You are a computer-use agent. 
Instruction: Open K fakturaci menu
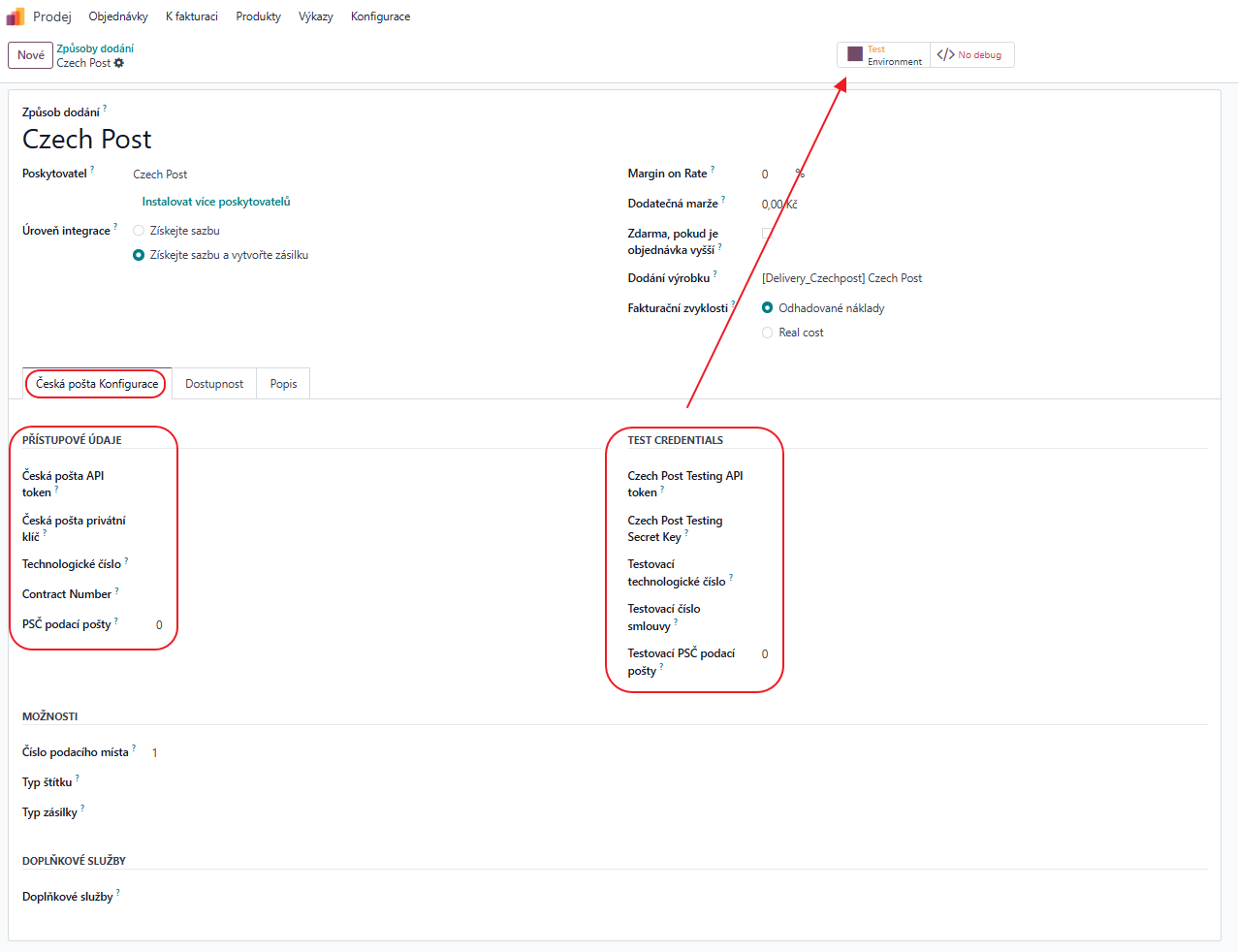(x=192, y=16)
